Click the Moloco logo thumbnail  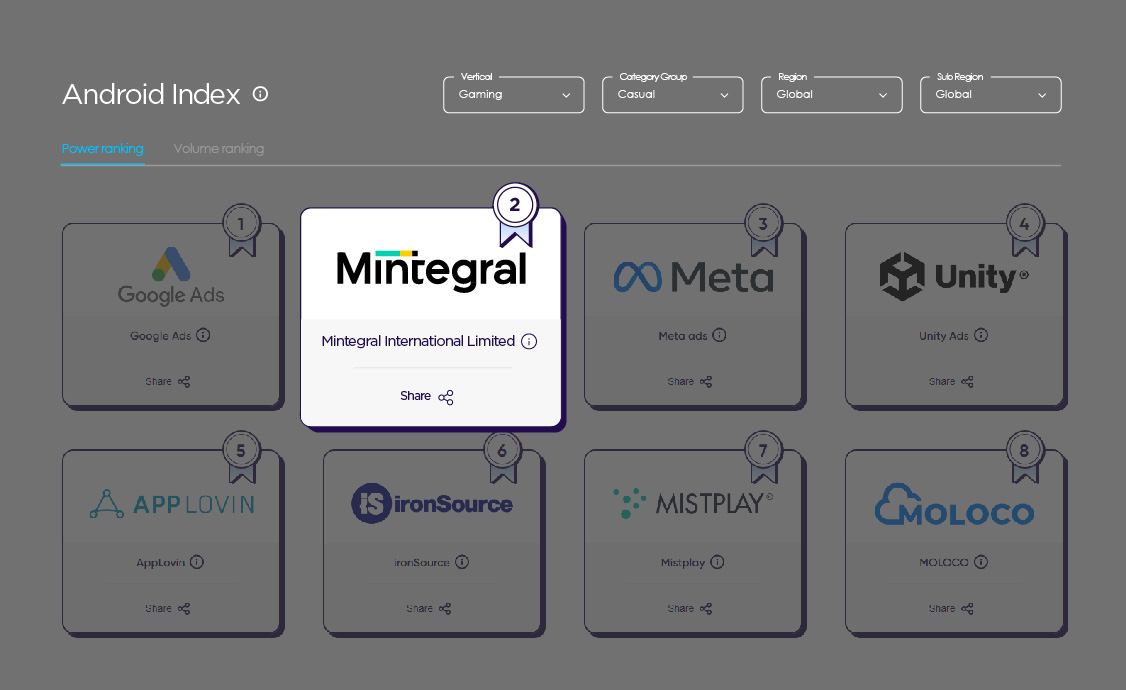pos(954,504)
